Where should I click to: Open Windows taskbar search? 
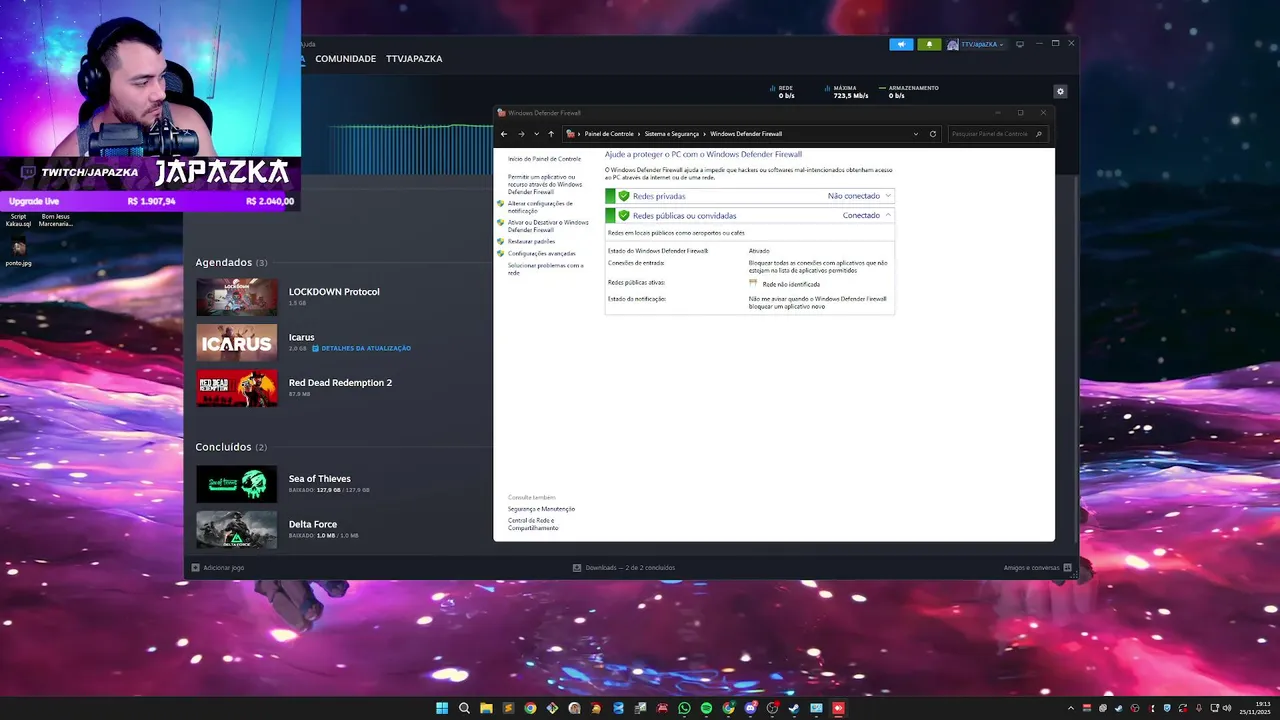pyautogui.click(x=464, y=708)
